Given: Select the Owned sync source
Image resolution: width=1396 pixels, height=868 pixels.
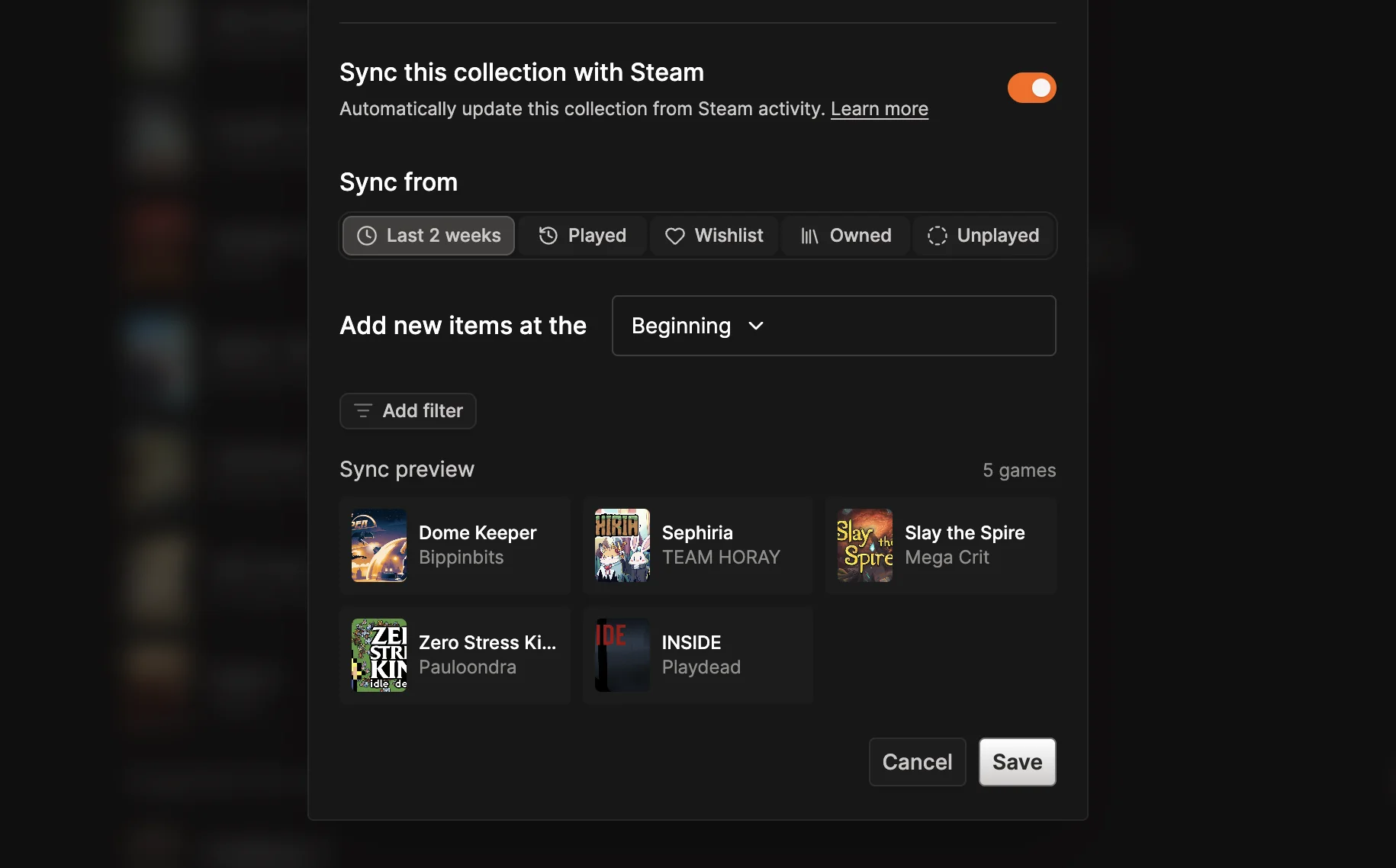Looking at the screenshot, I should 845,236.
